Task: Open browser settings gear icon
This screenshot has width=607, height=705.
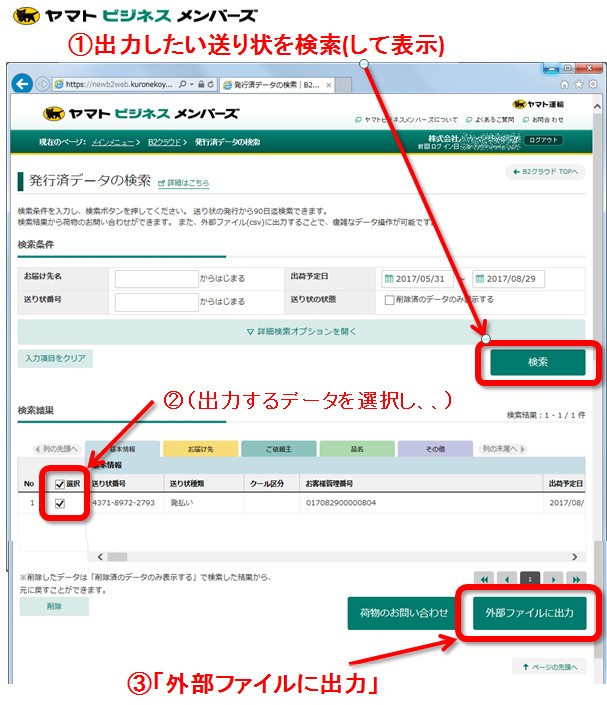Action: click(x=593, y=84)
